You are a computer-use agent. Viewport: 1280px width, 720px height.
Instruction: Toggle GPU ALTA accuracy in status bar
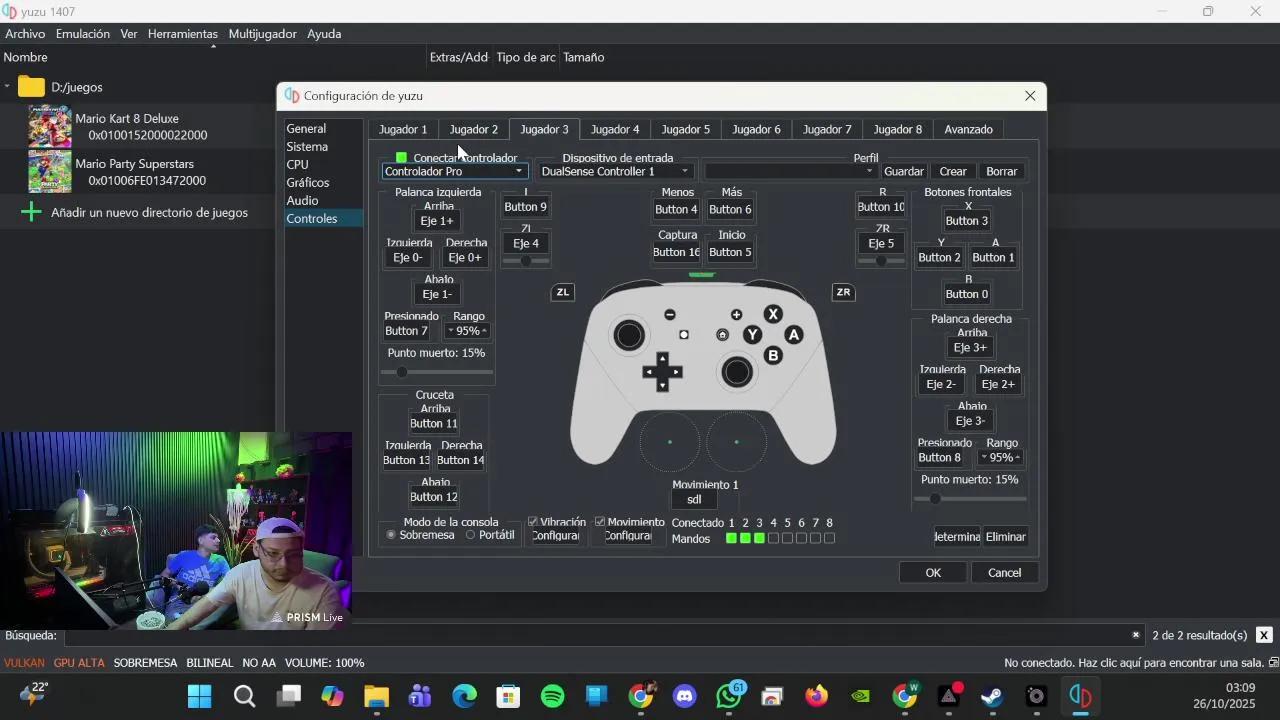(x=79, y=663)
